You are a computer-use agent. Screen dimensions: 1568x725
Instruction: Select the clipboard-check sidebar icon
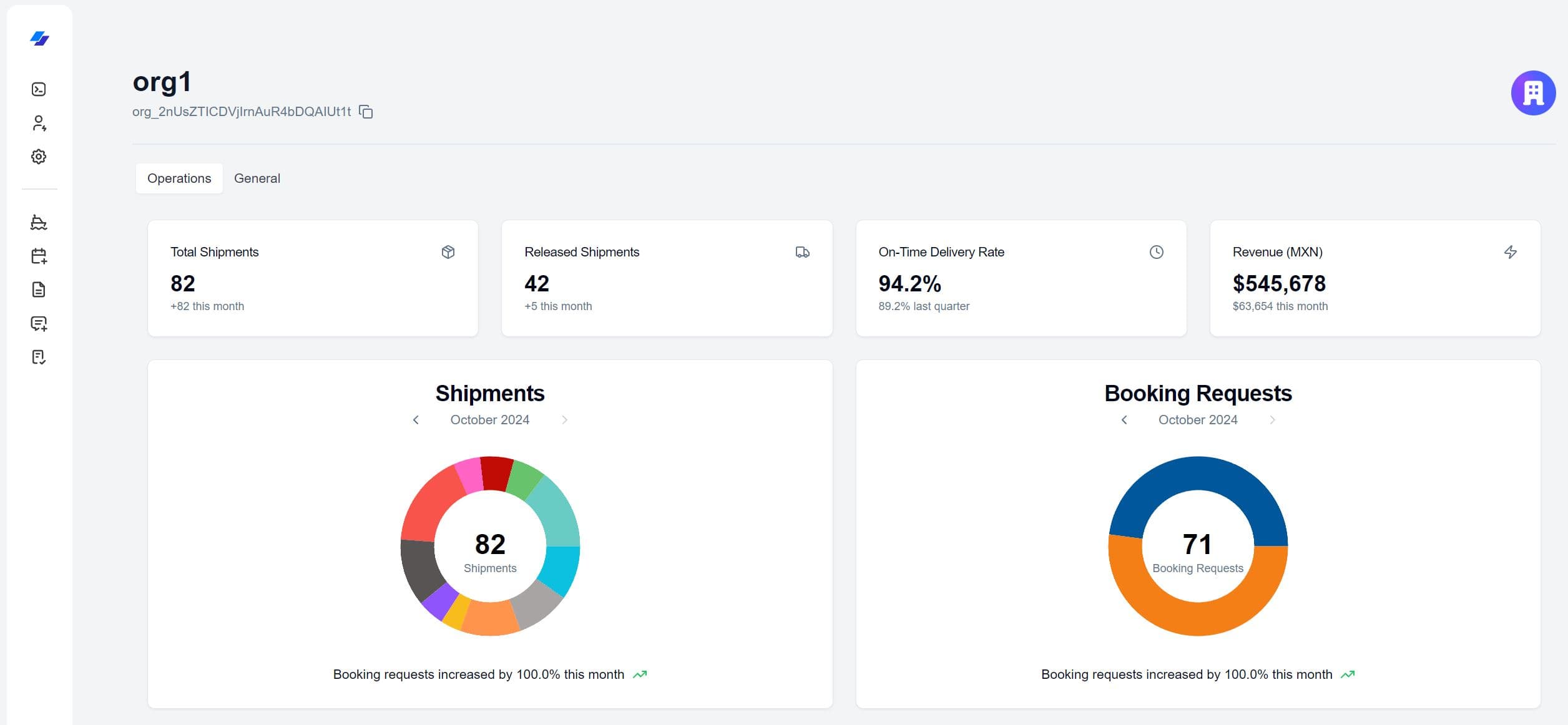click(39, 356)
